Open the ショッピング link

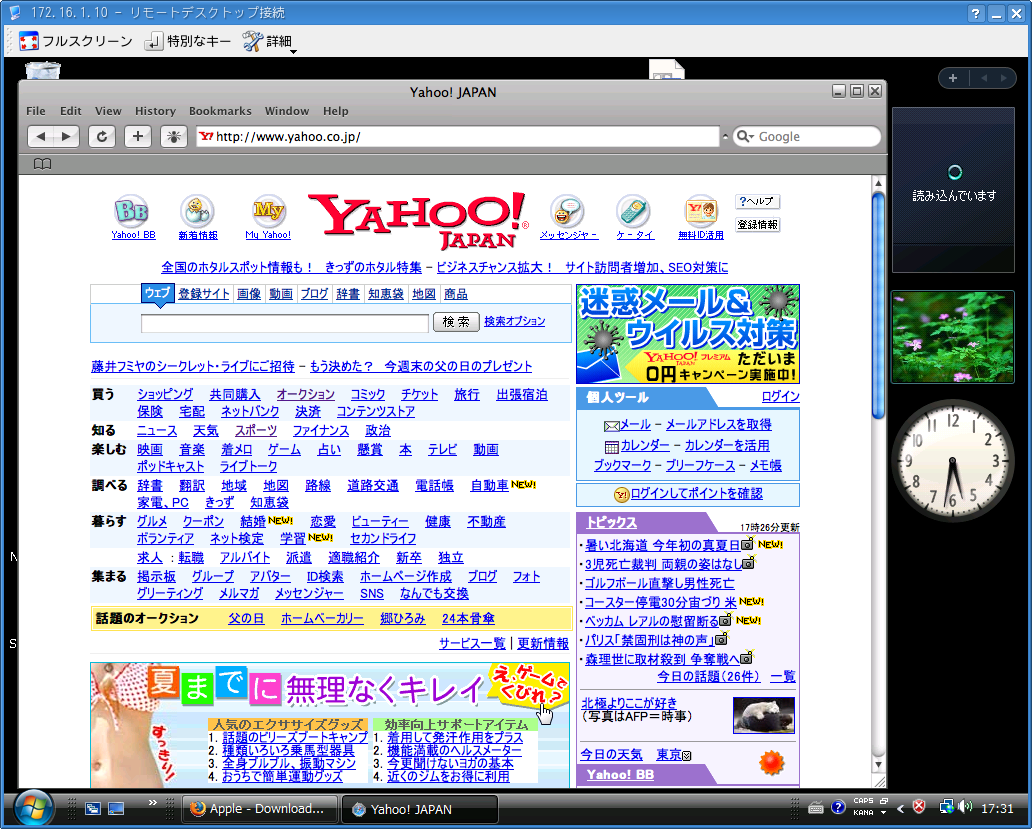pos(165,394)
